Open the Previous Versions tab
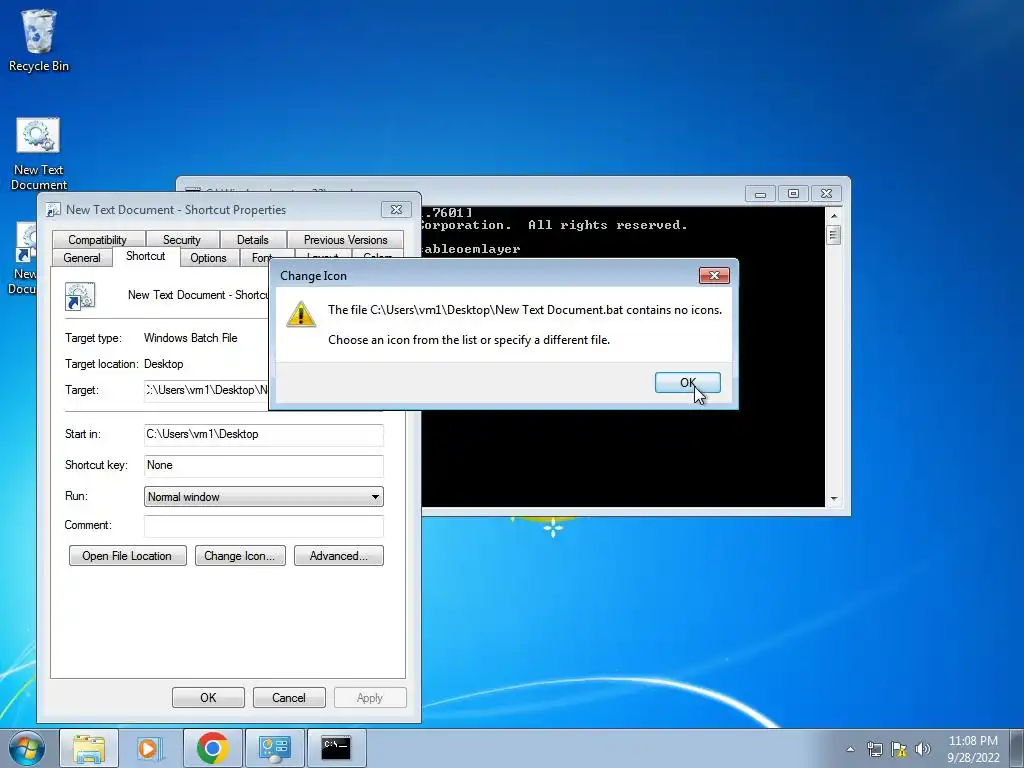This screenshot has width=1024, height=768. [x=345, y=240]
